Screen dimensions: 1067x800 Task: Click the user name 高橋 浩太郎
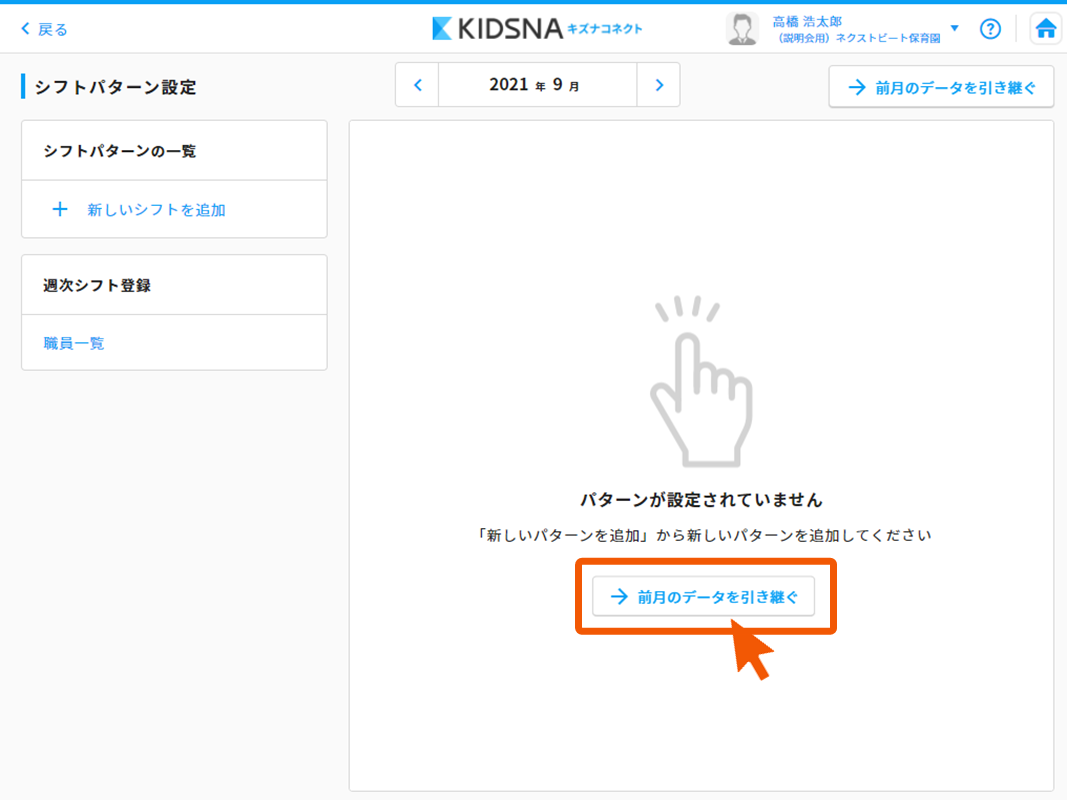[807, 21]
